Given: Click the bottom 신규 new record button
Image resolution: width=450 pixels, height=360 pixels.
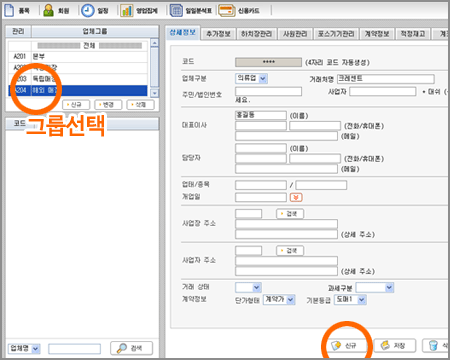Looking at the screenshot, I should click(x=346, y=346).
